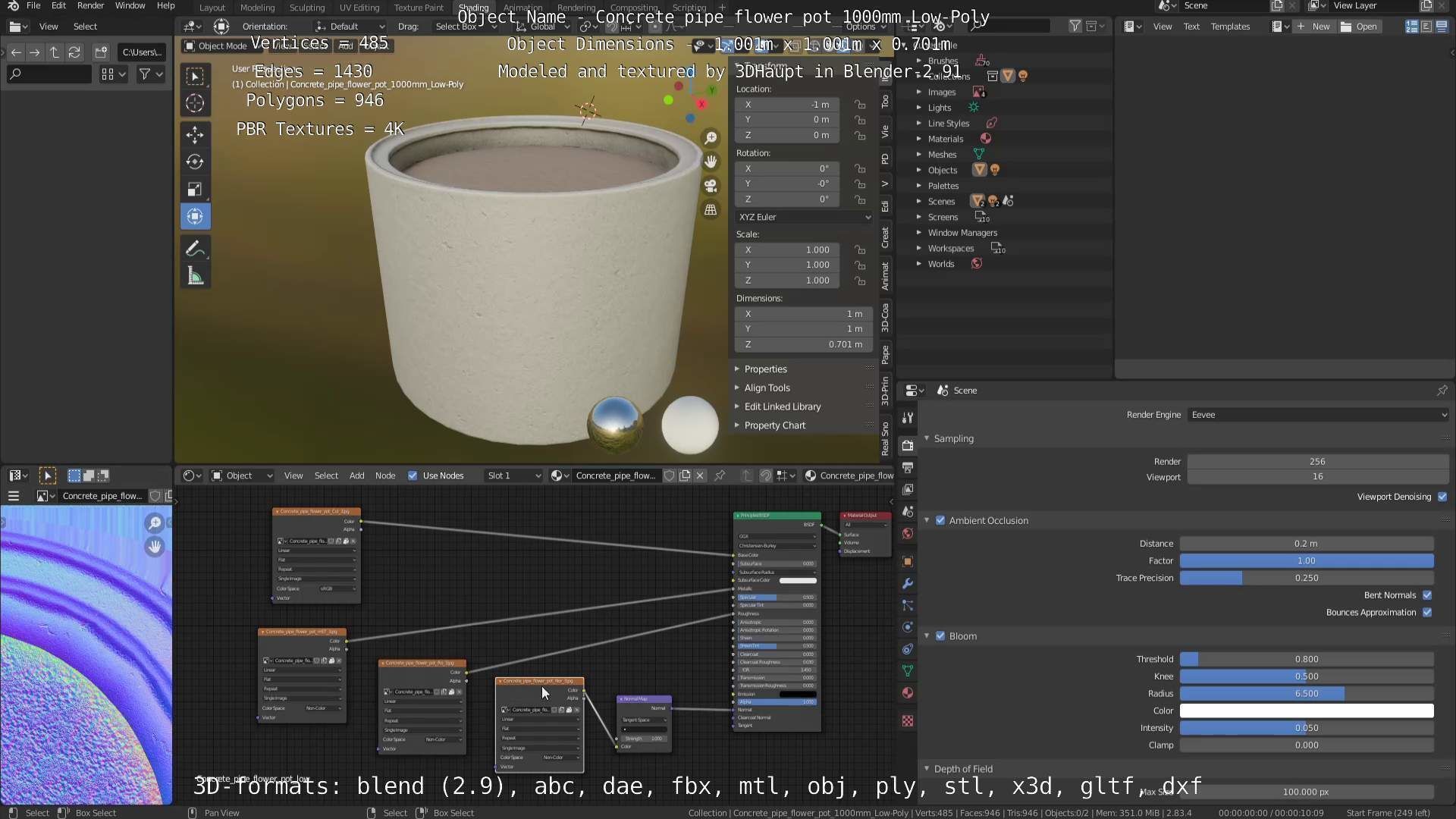1456x819 pixels.
Task: Expand the Properties panel in sidebar
Action: click(x=765, y=369)
